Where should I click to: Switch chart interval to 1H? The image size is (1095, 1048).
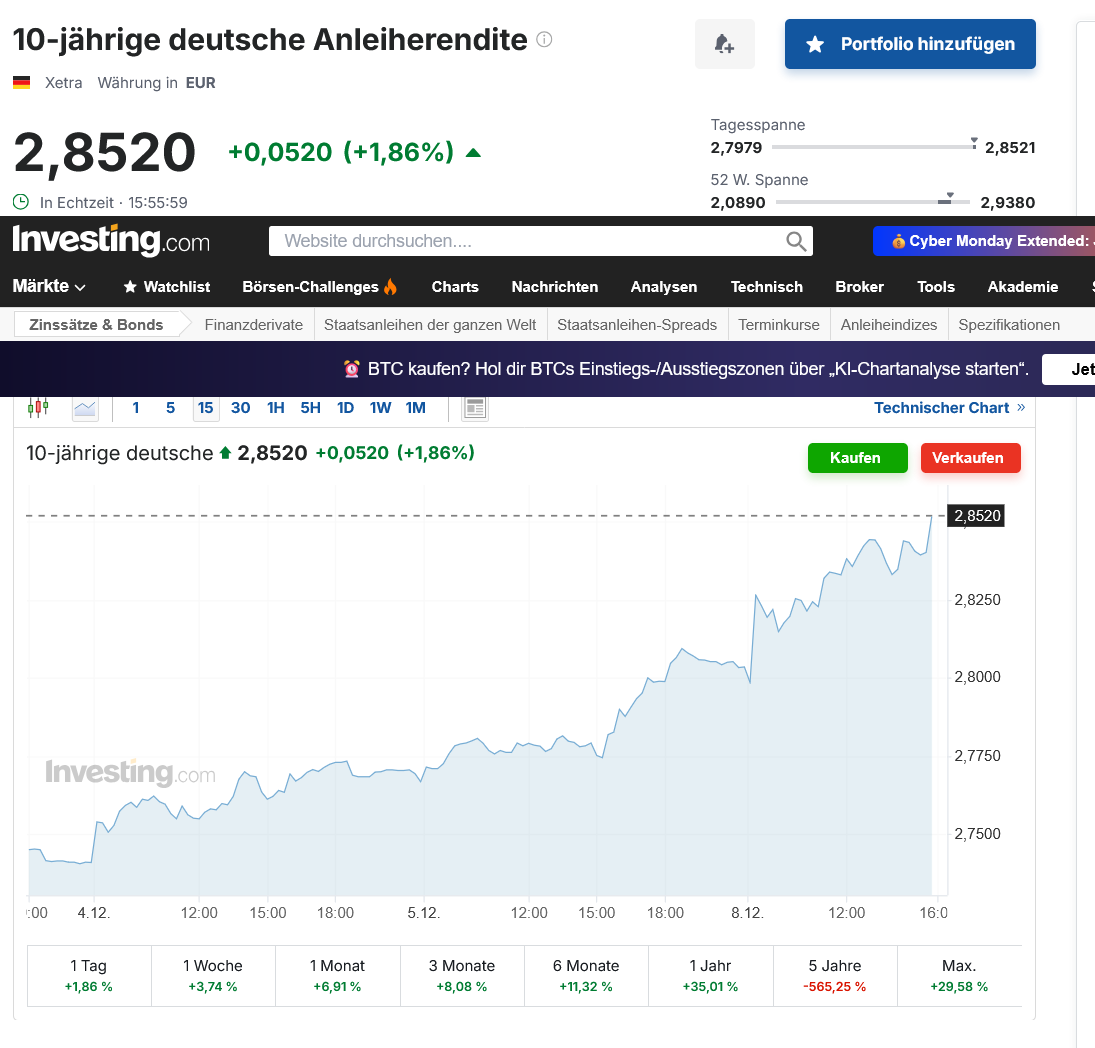pos(276,408)
